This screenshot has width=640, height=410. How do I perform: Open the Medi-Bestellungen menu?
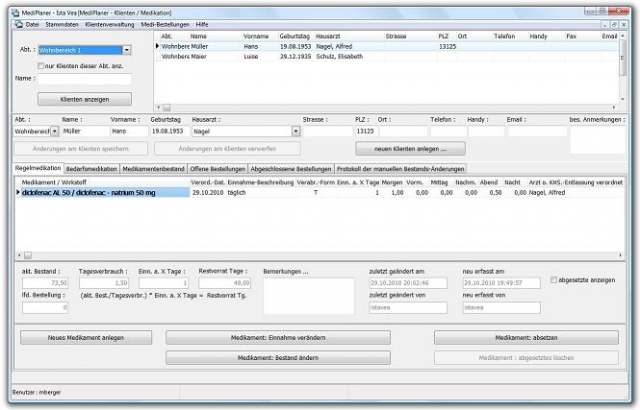tap(165, 24)
